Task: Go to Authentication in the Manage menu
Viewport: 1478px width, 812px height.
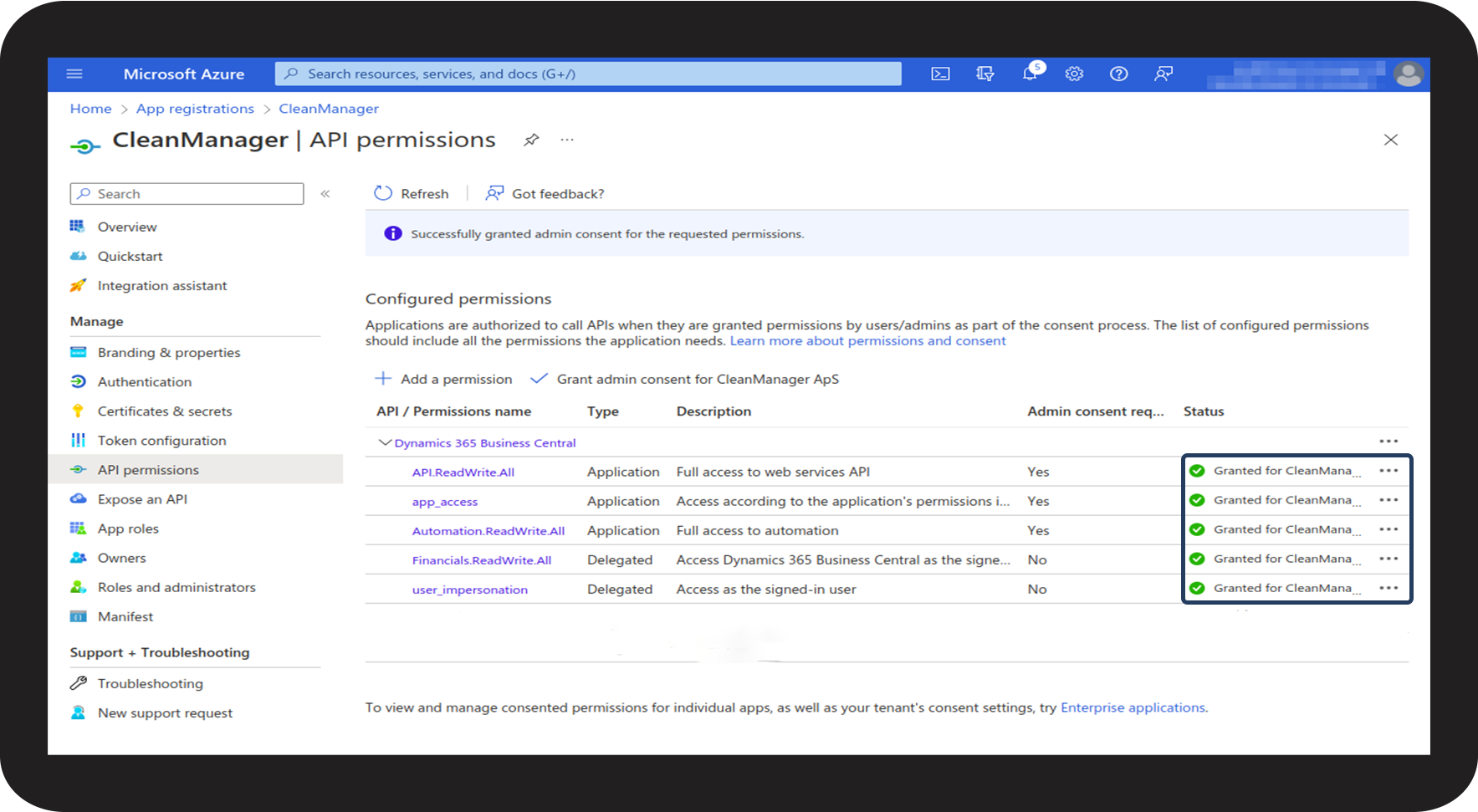Action: (144, 382)
